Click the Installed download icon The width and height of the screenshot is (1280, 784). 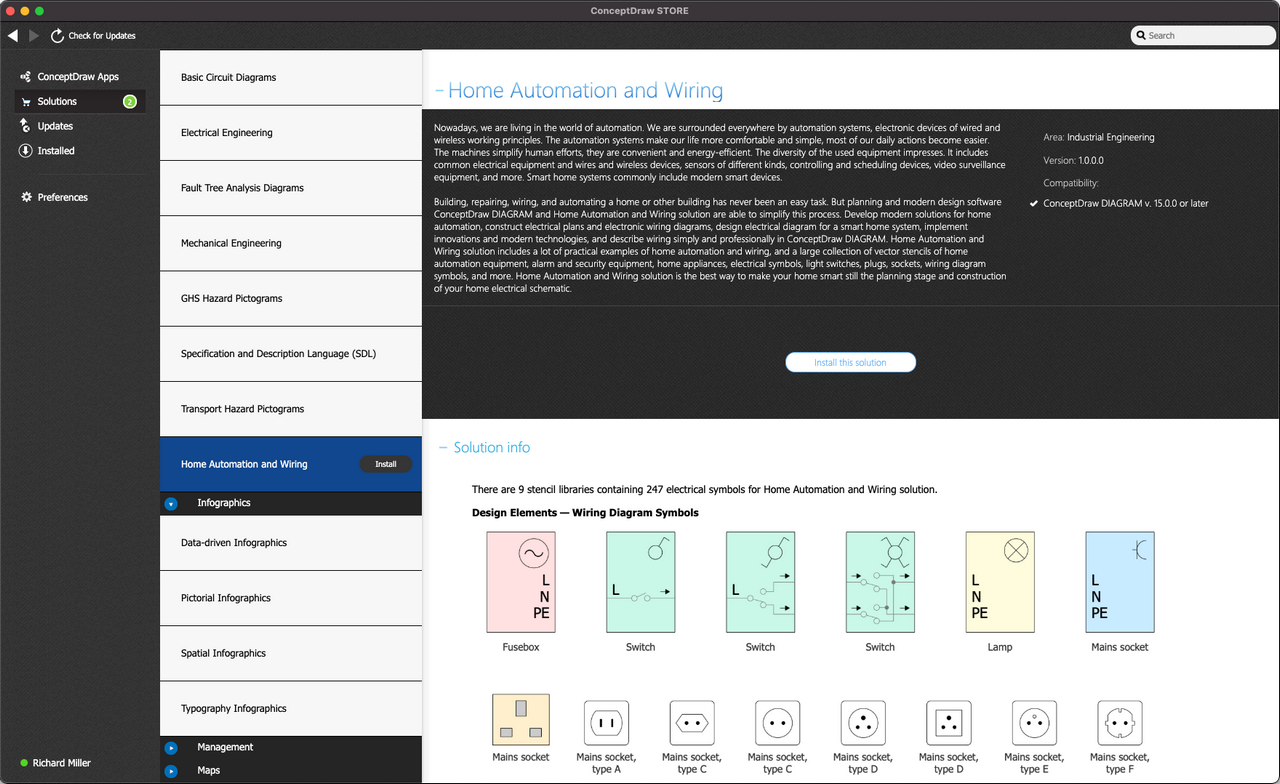[x=25, y=151]
